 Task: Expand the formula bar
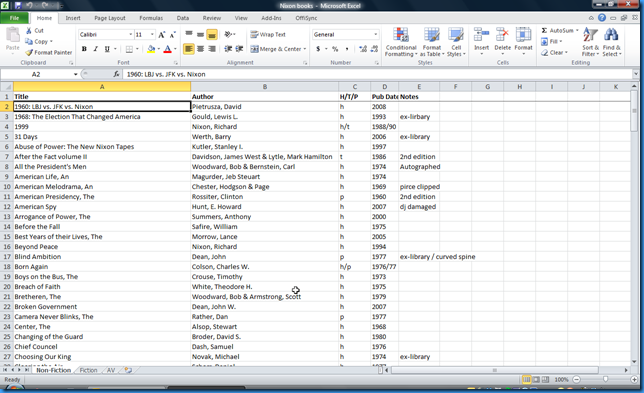click(636, 74)
